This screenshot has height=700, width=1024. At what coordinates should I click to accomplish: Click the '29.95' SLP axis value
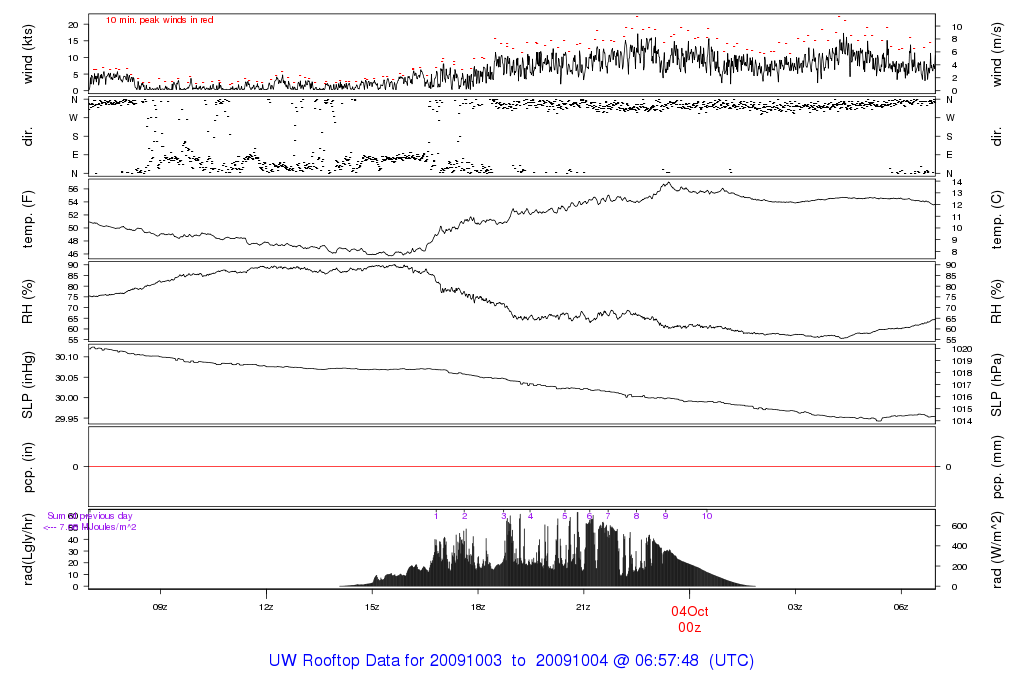tap(67, 419)
